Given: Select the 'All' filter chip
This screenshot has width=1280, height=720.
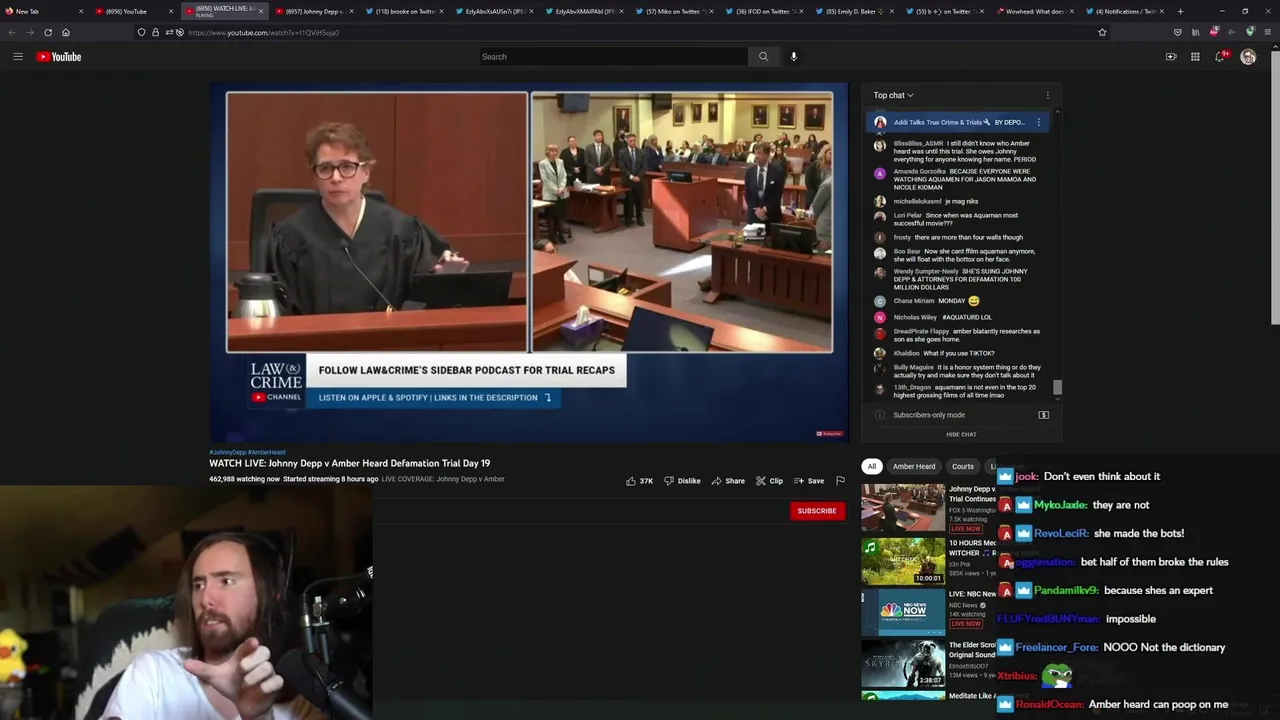Looking at the screenshot, I should (x=872, y=466).
